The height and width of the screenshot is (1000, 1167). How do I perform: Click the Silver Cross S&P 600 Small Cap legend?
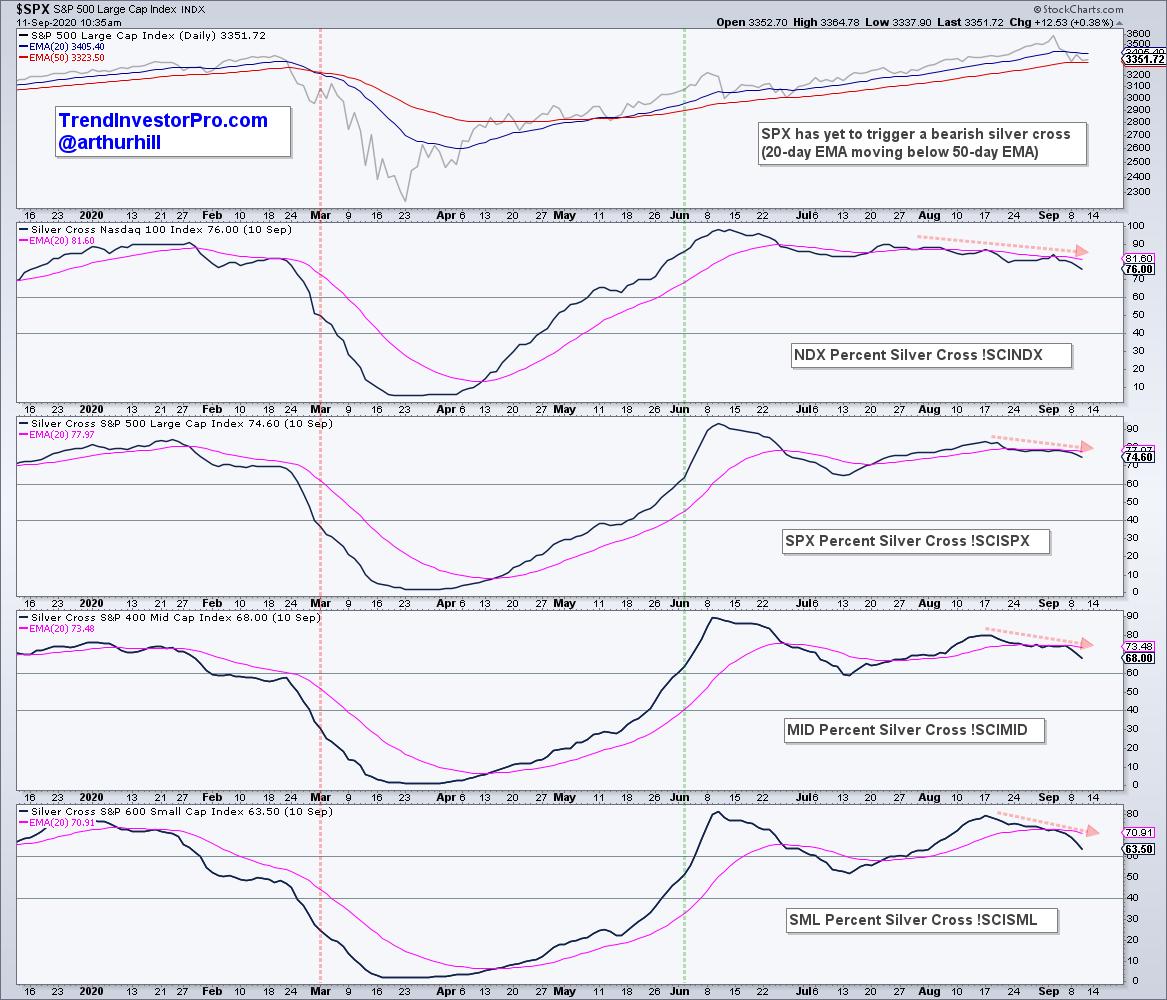176,812
